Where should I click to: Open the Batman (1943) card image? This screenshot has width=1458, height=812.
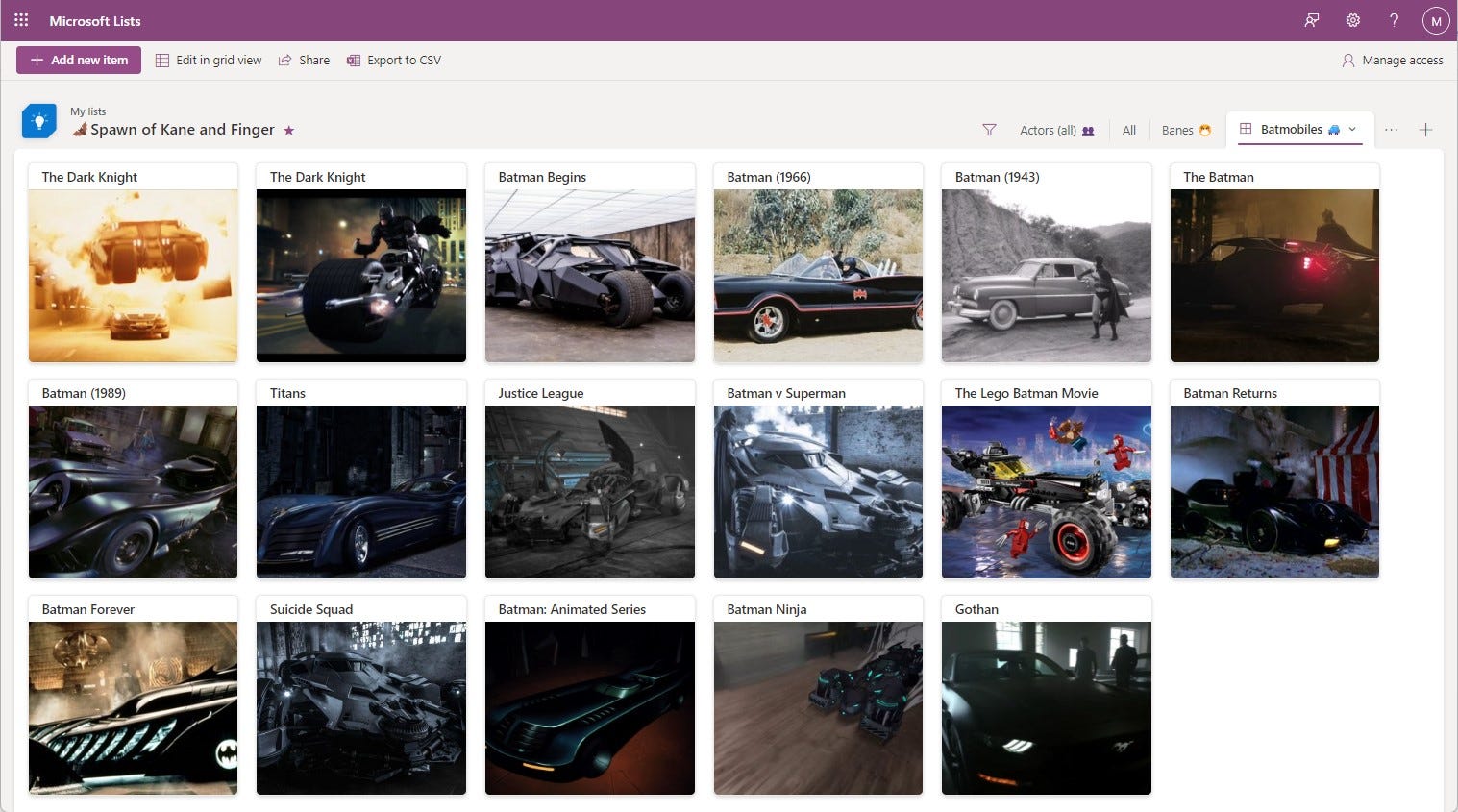pos(1047,276)
